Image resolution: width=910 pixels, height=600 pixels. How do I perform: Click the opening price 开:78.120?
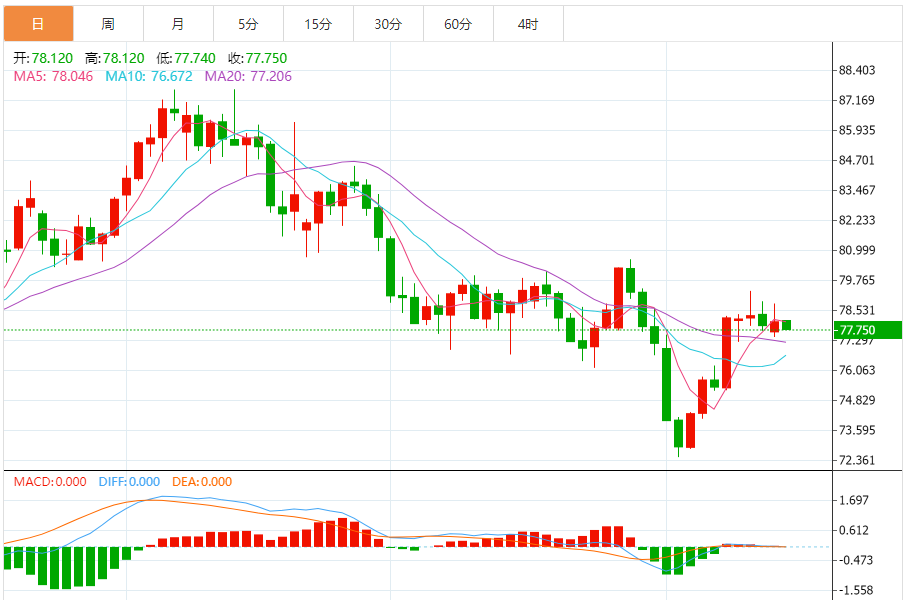click(44, 58)
